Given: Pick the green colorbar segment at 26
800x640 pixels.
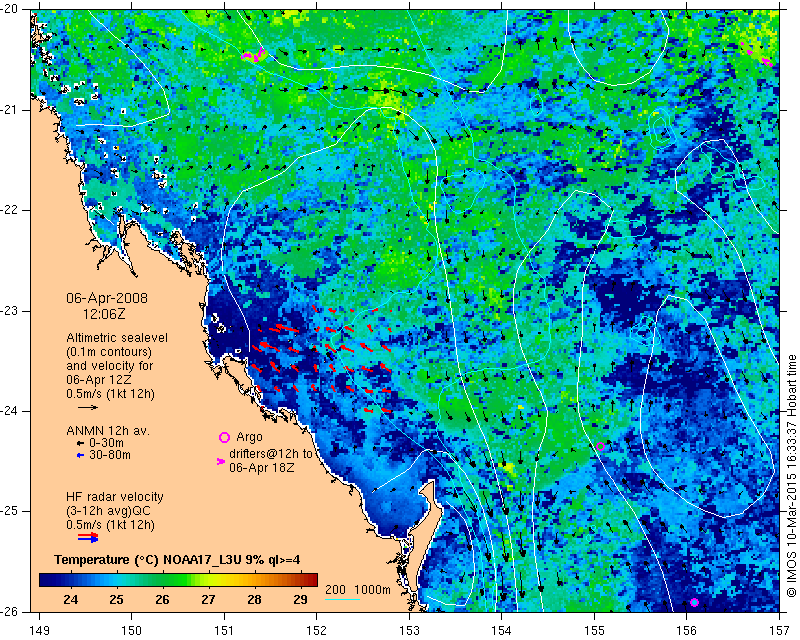Looking at the screenshot, I should [x=162, y=580].
